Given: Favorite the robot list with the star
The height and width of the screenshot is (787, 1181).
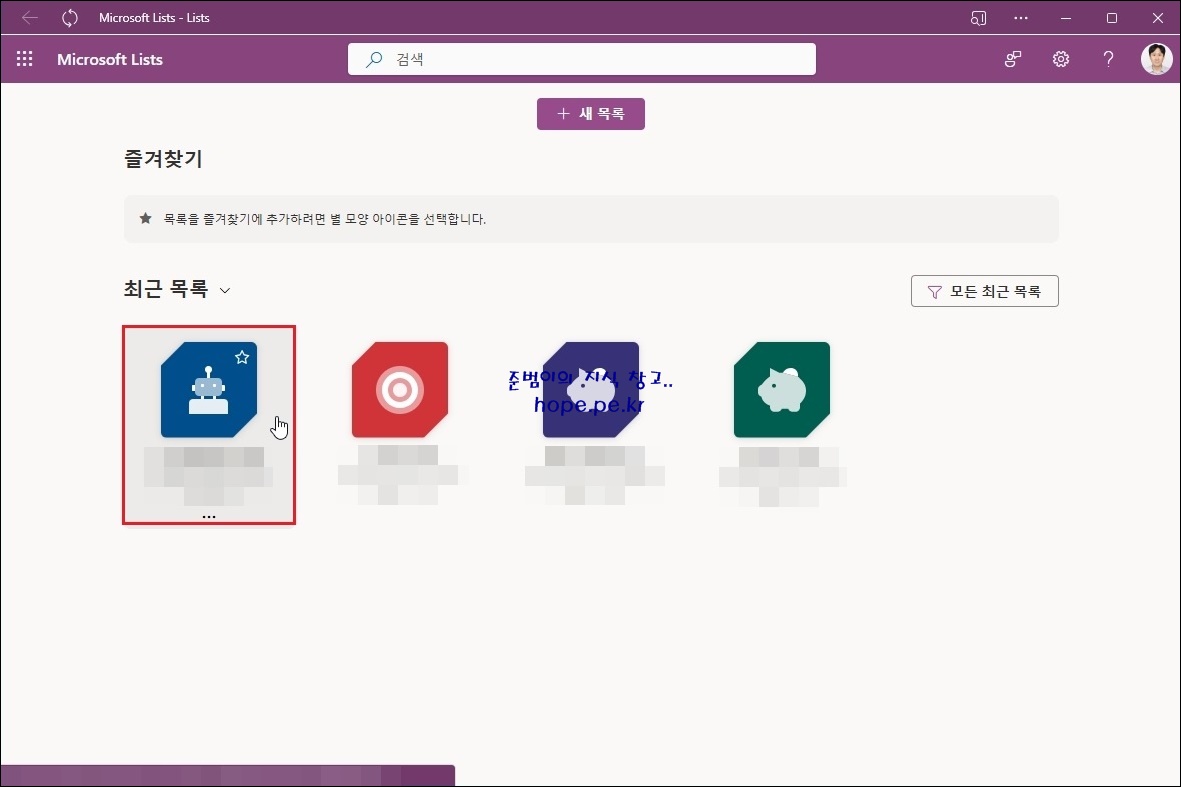Looking at the screenshot, I should (242, 357).
